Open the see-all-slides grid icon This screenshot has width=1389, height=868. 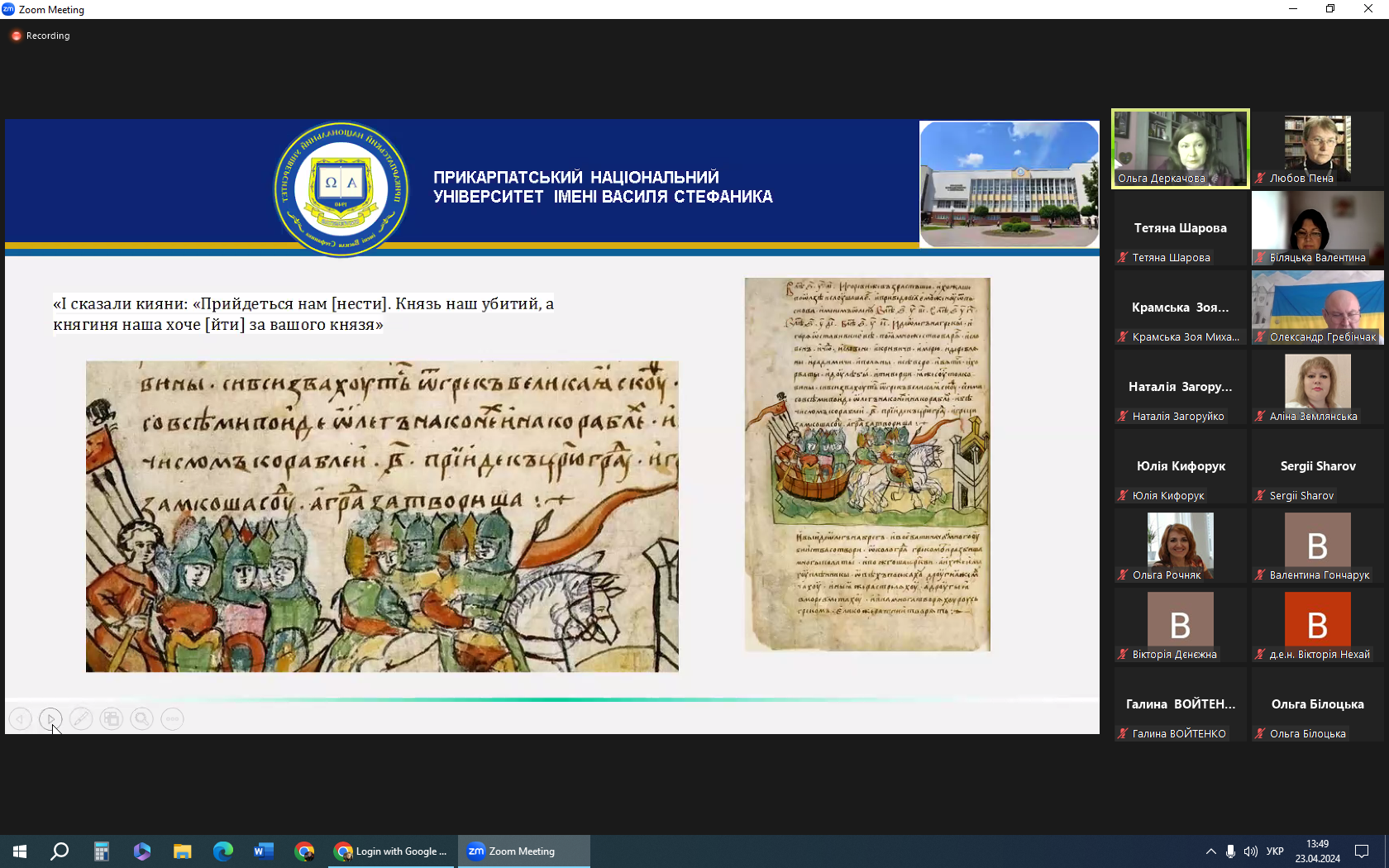click(112, 719)
